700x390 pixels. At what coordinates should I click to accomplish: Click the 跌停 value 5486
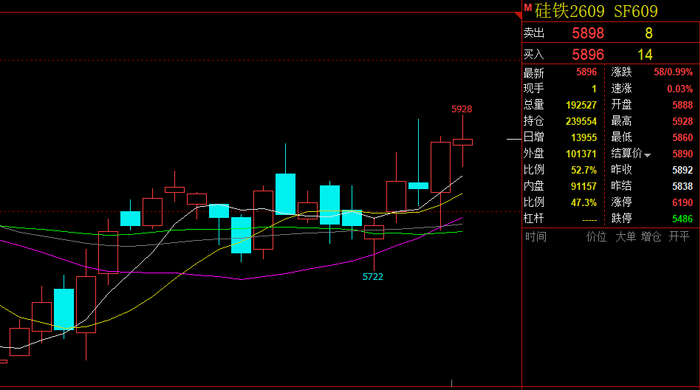(683, 219)
